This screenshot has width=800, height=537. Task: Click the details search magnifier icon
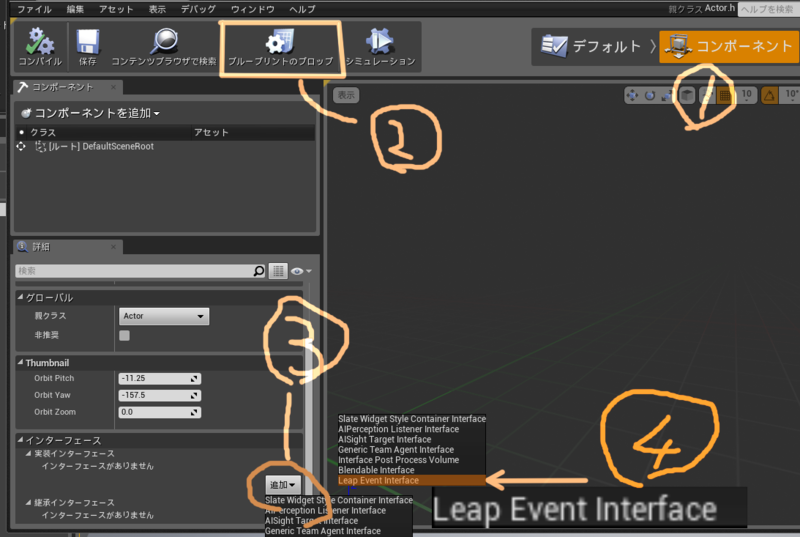[259, 271]
